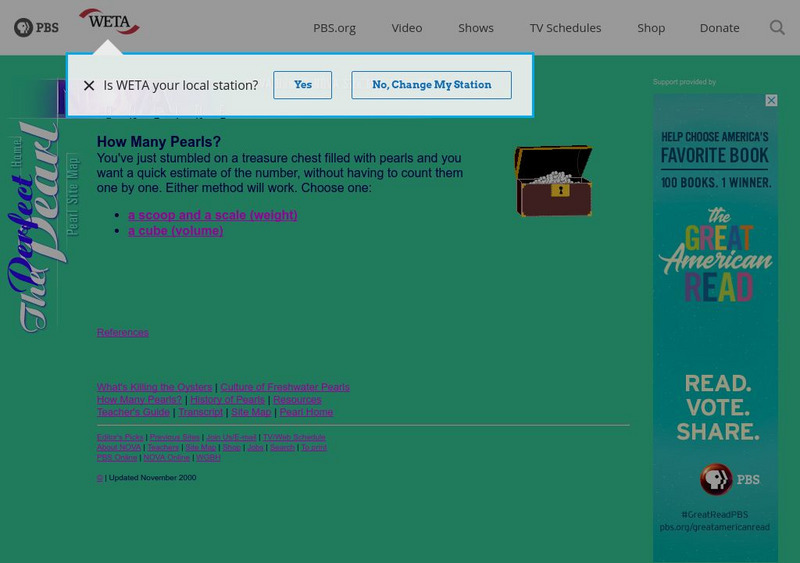Click the copyright symbol link
This screenshot has width=800, height=563.
[x=99, y=478]
